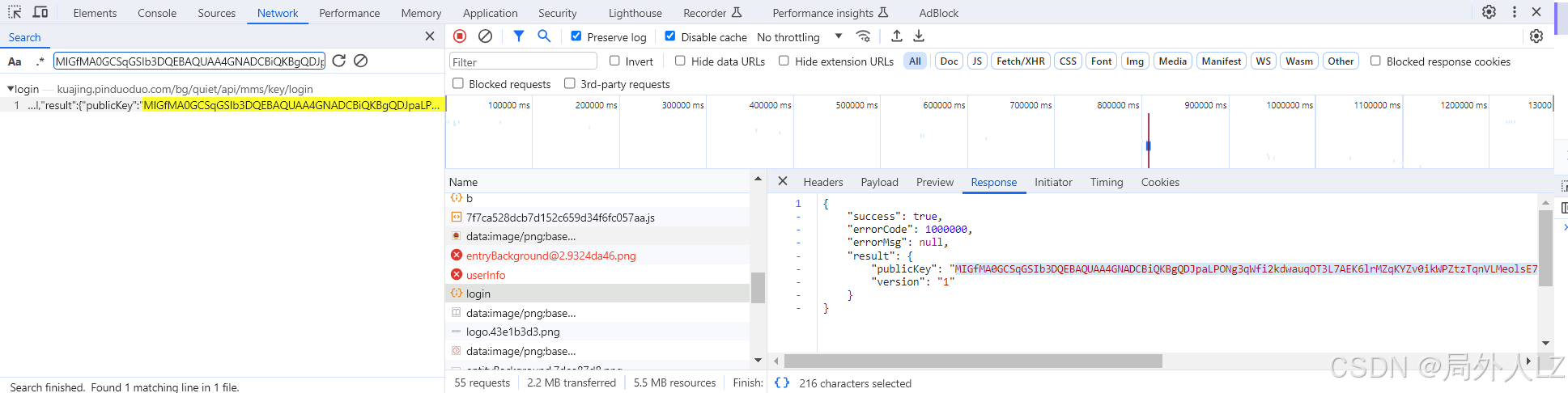Select logo.43e1b3d3.png request

click(x=598, y=332)
